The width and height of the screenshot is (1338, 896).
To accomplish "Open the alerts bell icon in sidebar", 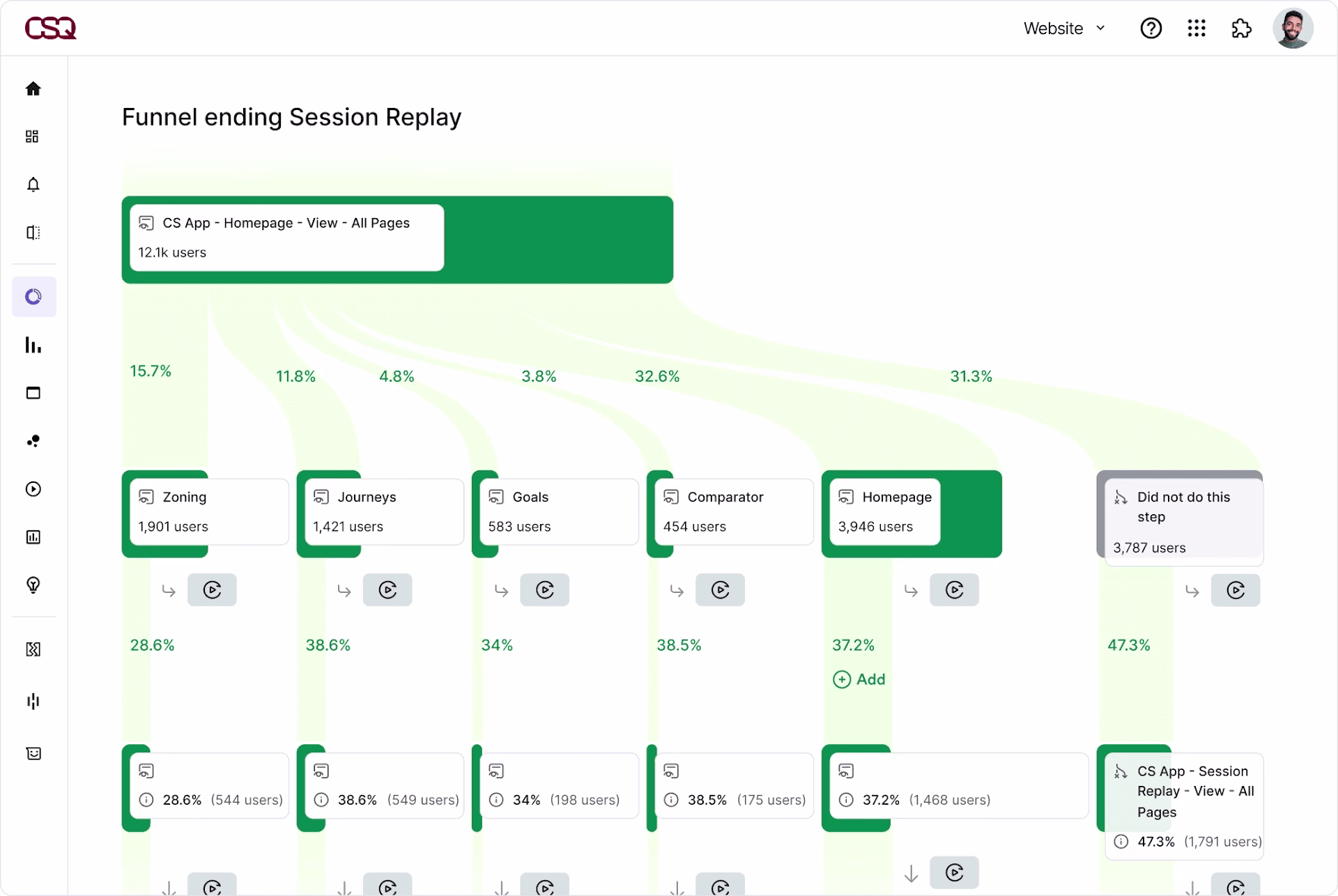I will pyautogui.click(x=33, y=185).
